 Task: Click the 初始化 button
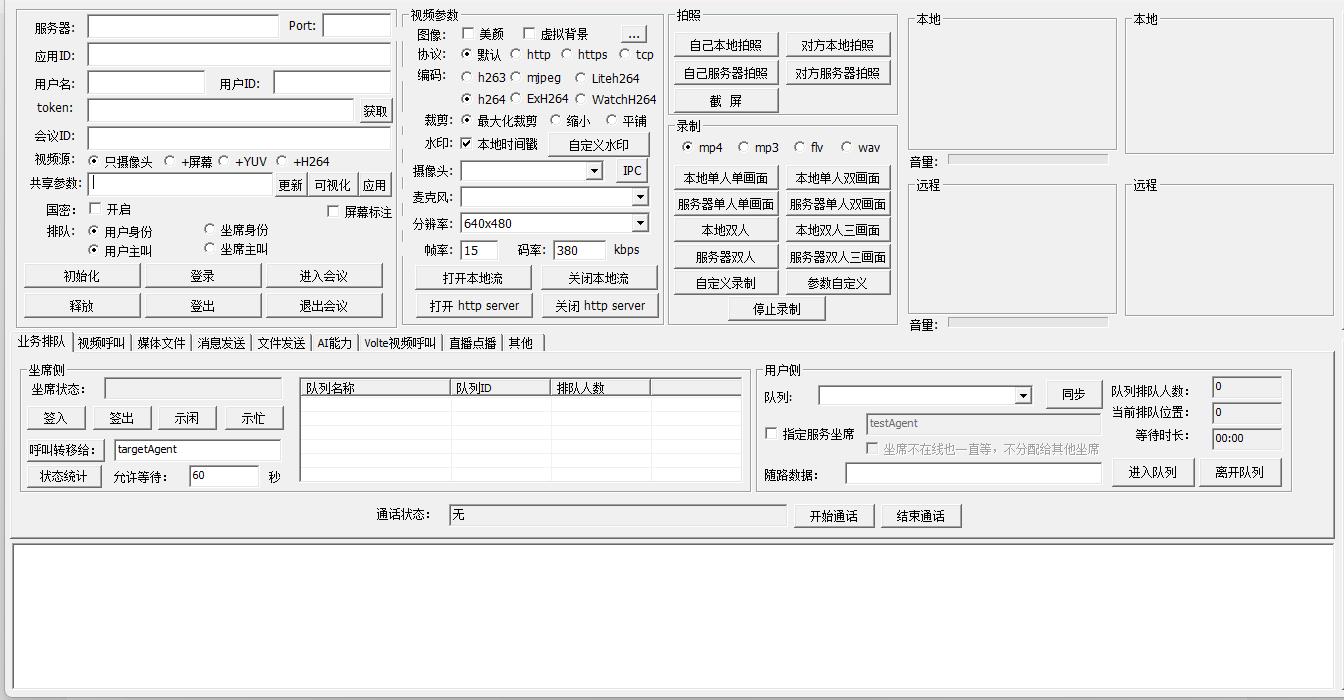pyautogui.click(x=82, y=276)
